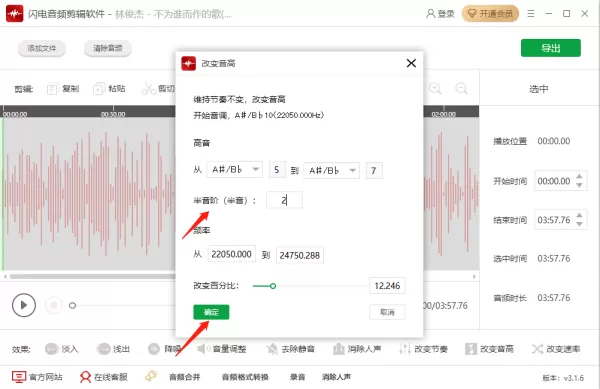
Task: Open the 官方网站 link
Action: point(37,377)
